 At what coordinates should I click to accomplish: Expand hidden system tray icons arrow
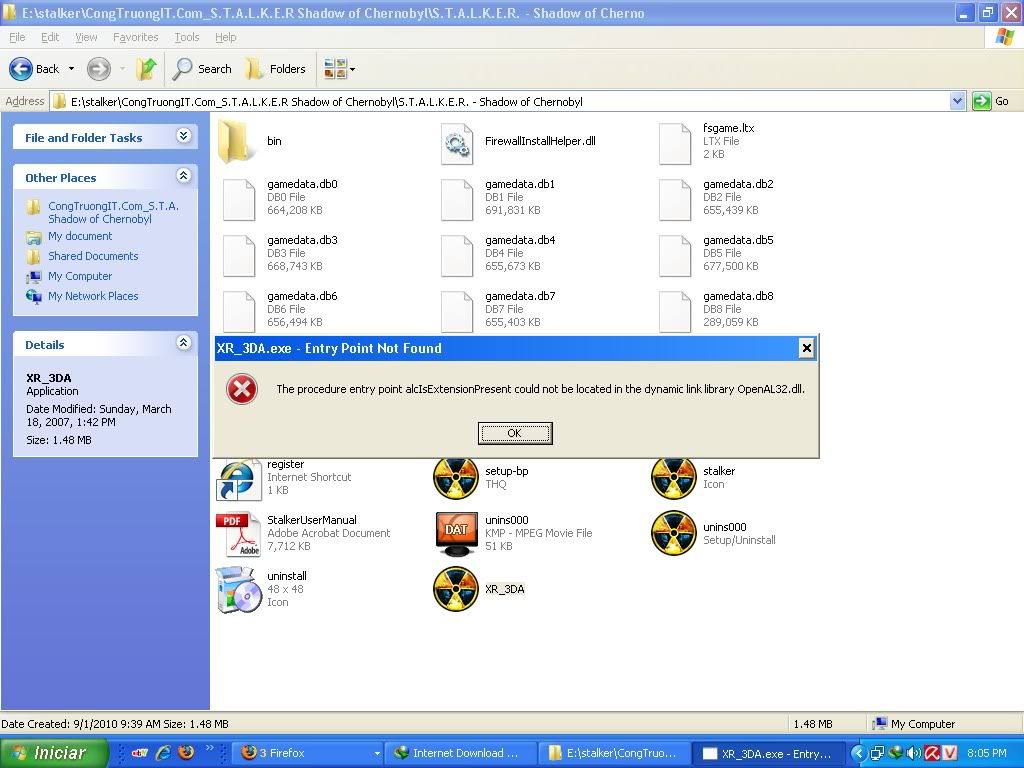859,753
